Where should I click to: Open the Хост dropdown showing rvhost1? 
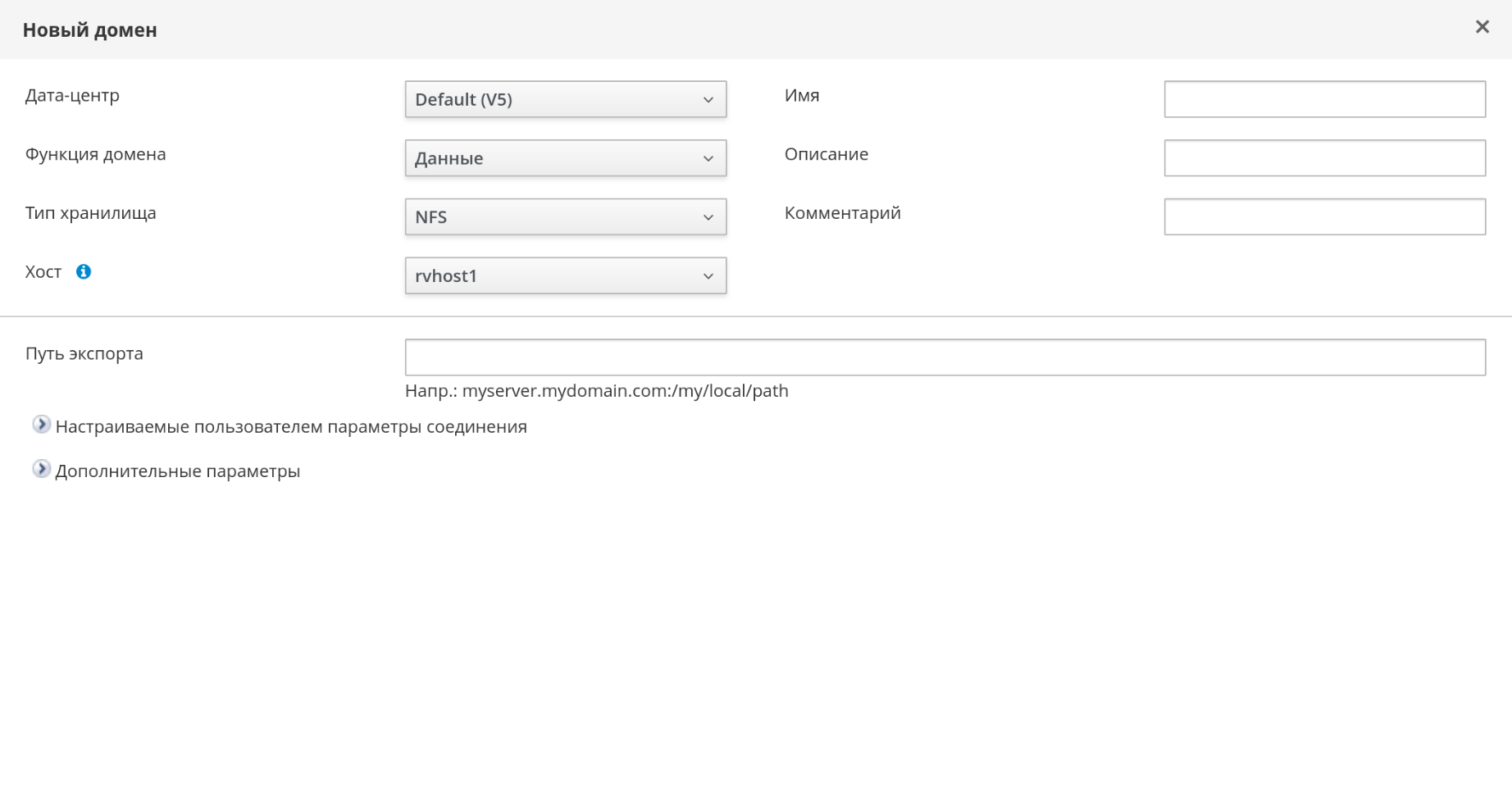pos(565,276)
